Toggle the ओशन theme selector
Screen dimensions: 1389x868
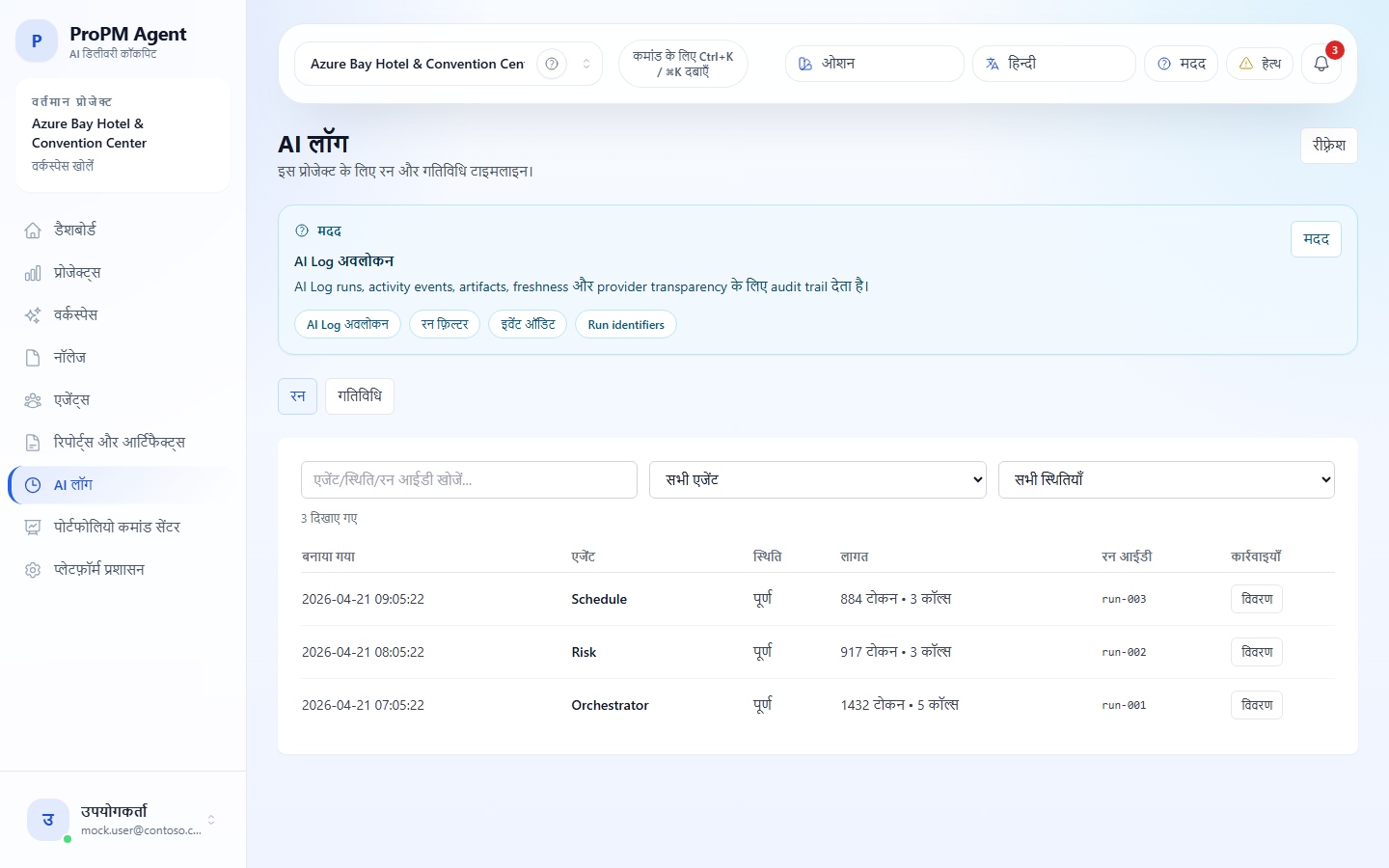pos(873,64)
